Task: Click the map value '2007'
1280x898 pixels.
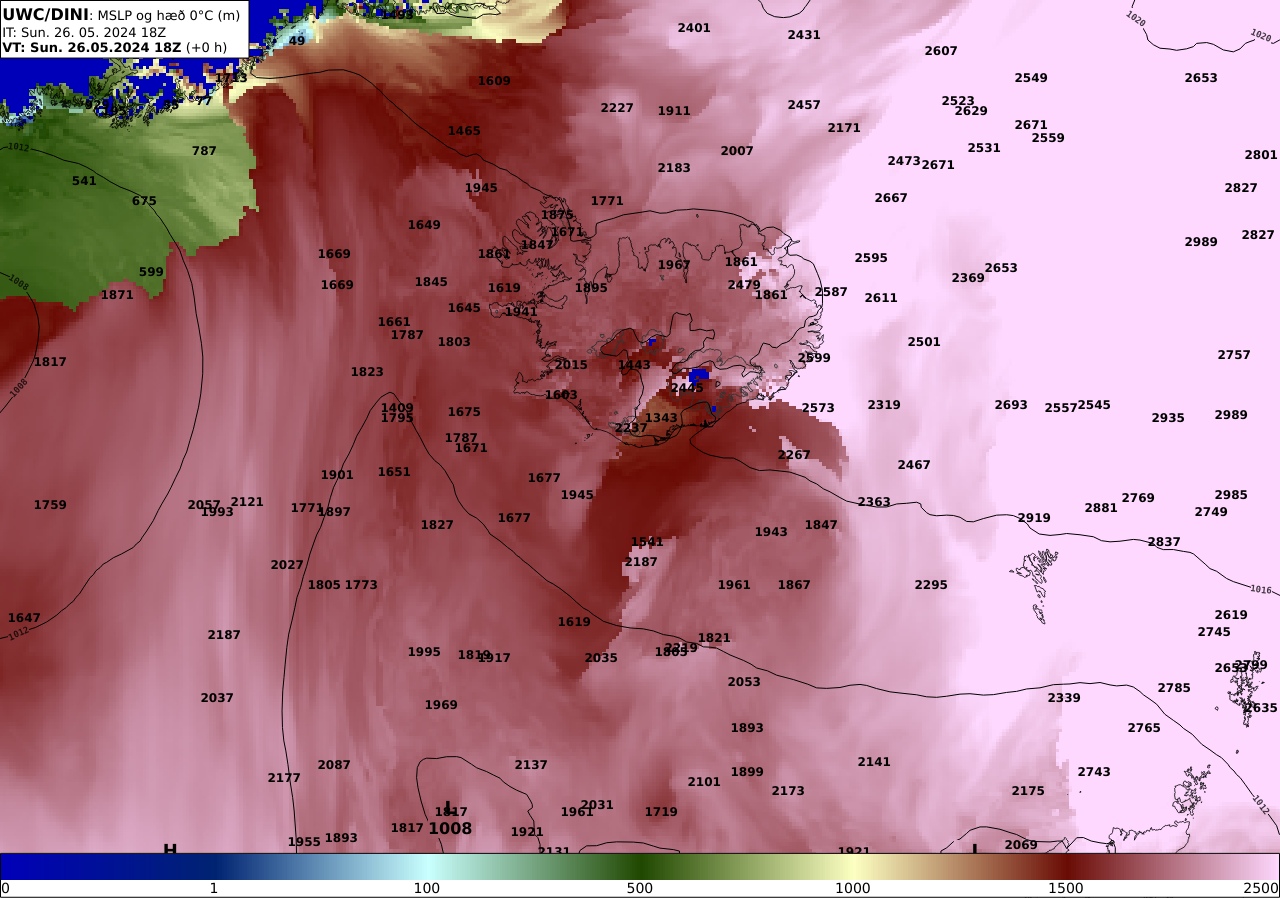Action: coord(737,151)
